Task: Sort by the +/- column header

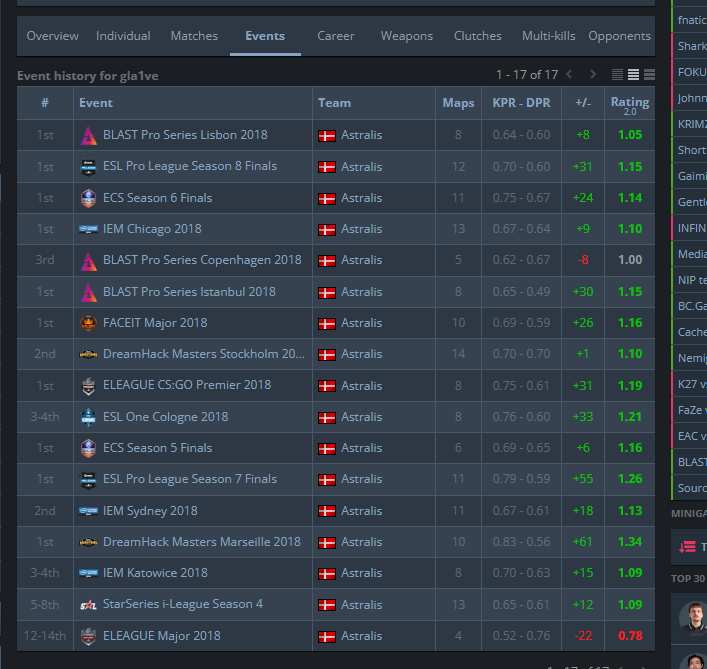Action: click(x=583, y=103)
